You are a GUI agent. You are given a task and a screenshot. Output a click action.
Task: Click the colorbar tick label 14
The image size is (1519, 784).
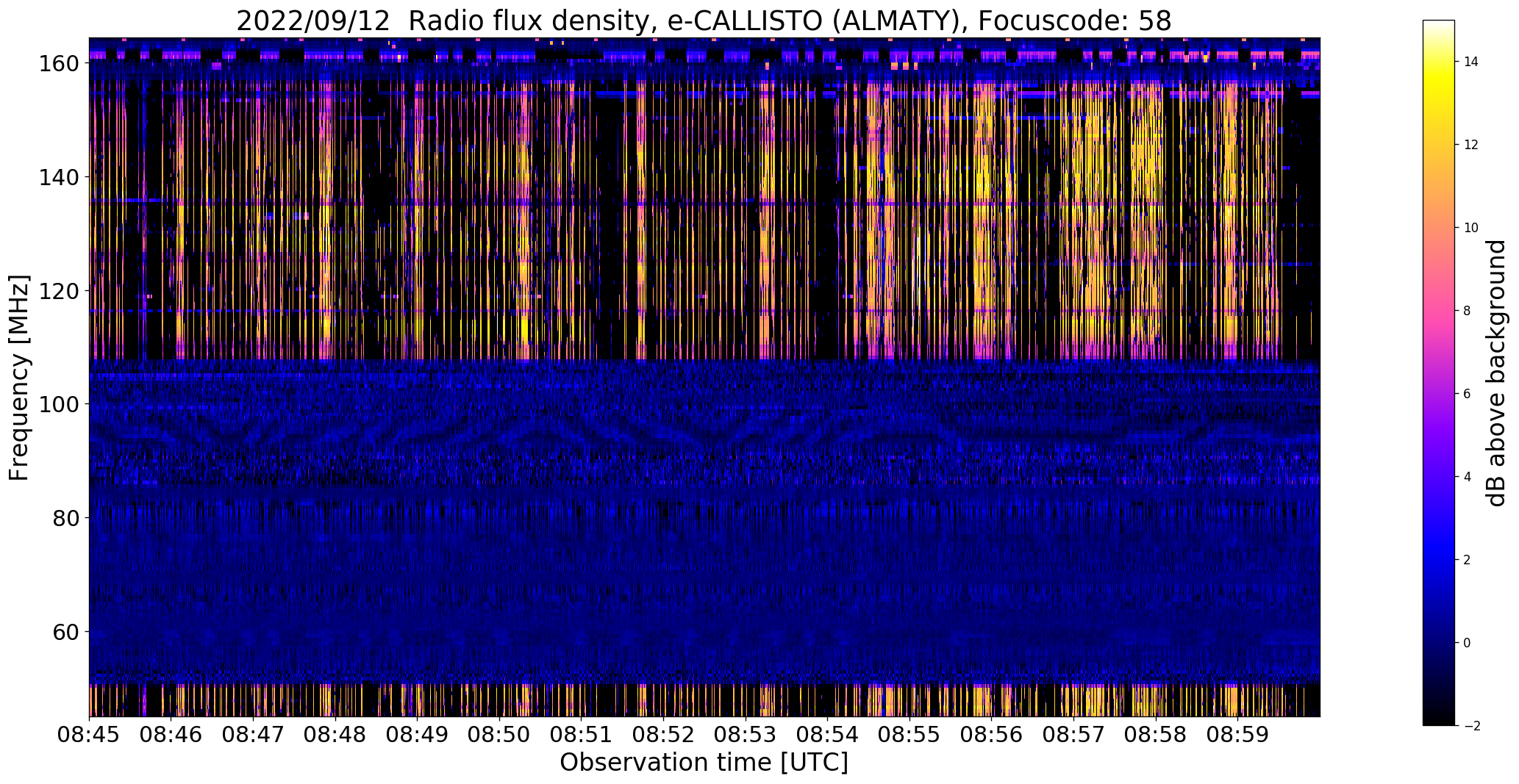click(1471, 62)
